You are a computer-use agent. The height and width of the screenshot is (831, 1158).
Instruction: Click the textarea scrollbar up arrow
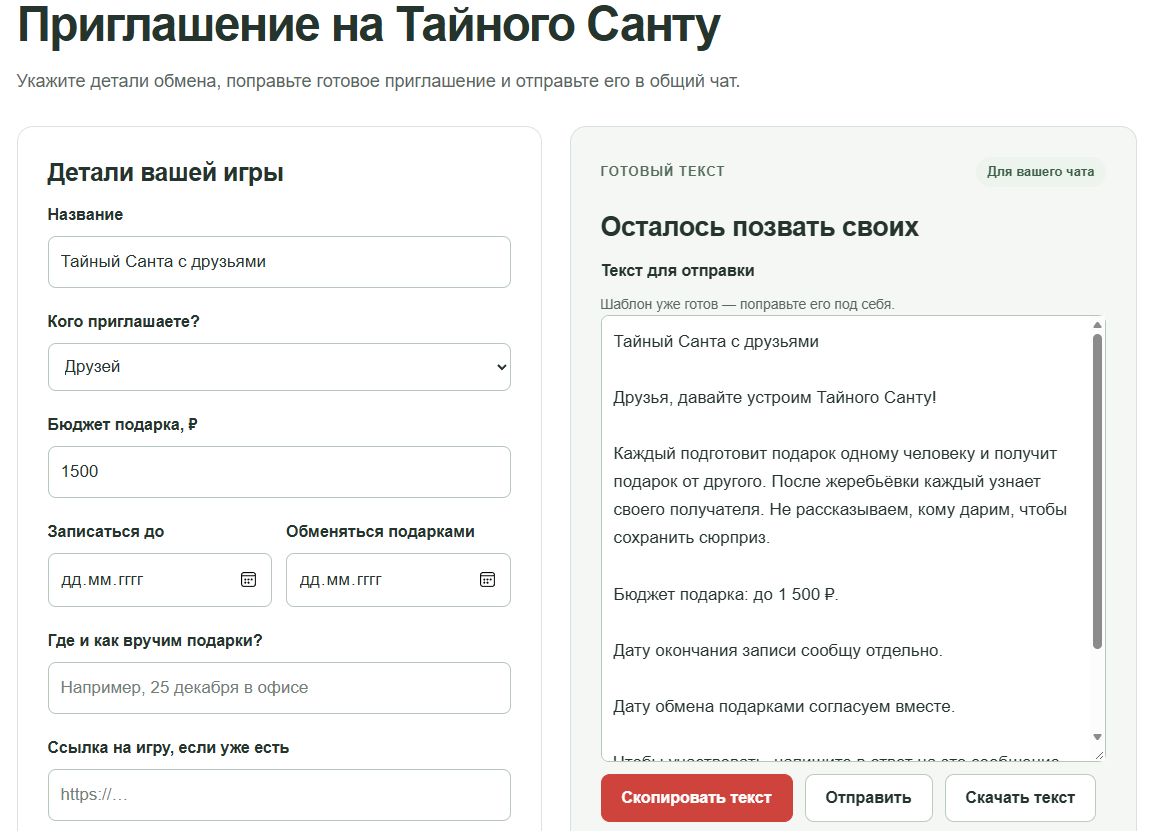pyautogui.click(x=1097, y=325)
